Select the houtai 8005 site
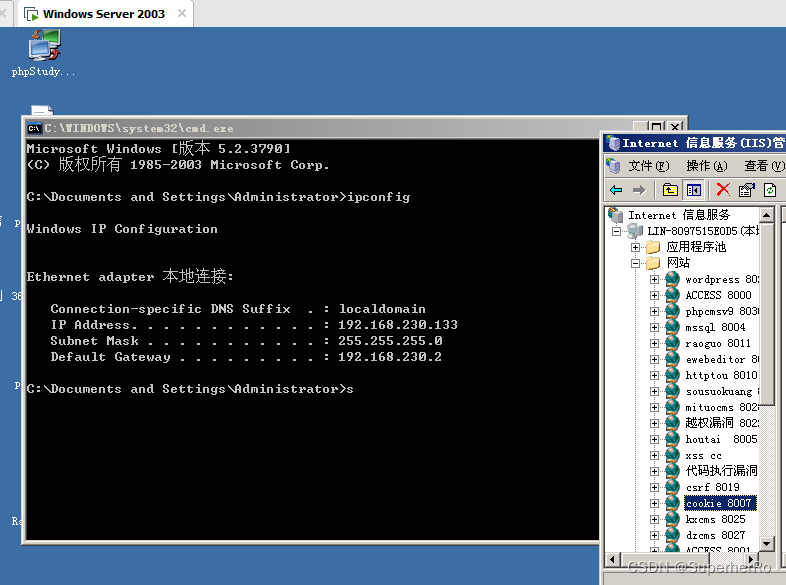This screenshot has width=786, height=585. click(721, 440)
